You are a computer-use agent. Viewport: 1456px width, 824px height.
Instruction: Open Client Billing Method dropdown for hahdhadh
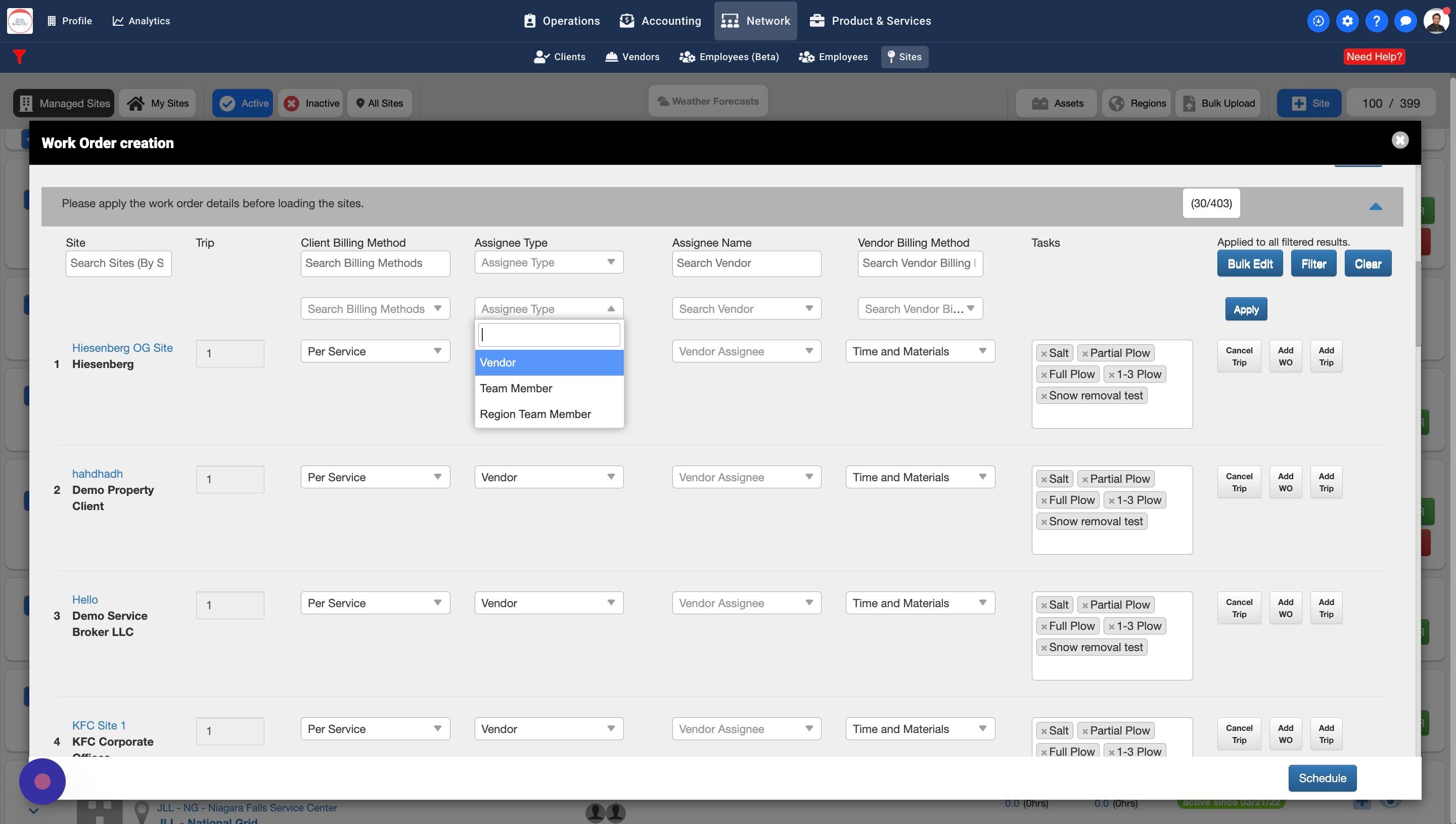pyautogui.click(x=375, y=477)
